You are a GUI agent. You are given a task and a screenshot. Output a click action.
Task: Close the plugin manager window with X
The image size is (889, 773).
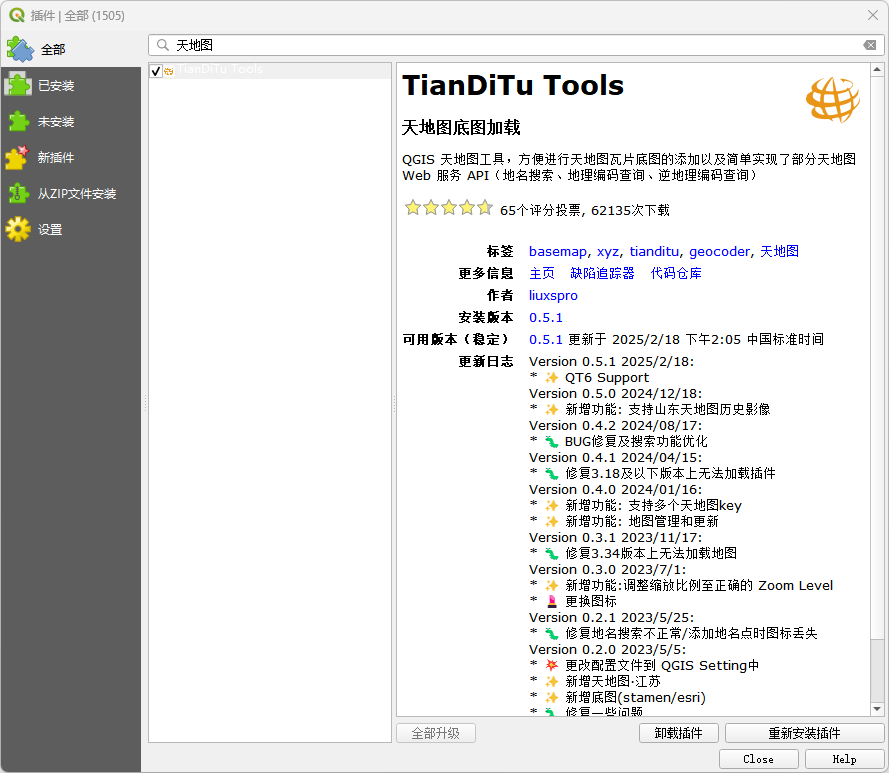[x=873, y=15]
